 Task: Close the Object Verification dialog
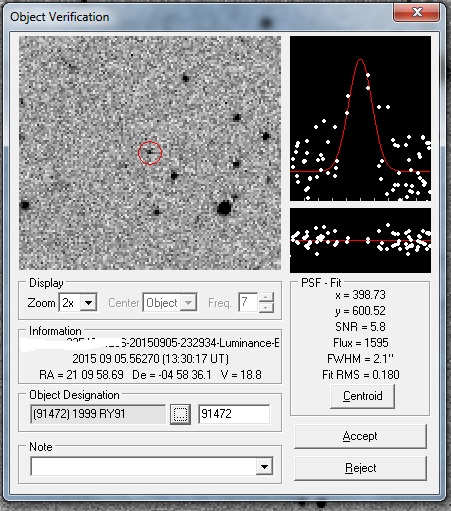tap(416, 13)
